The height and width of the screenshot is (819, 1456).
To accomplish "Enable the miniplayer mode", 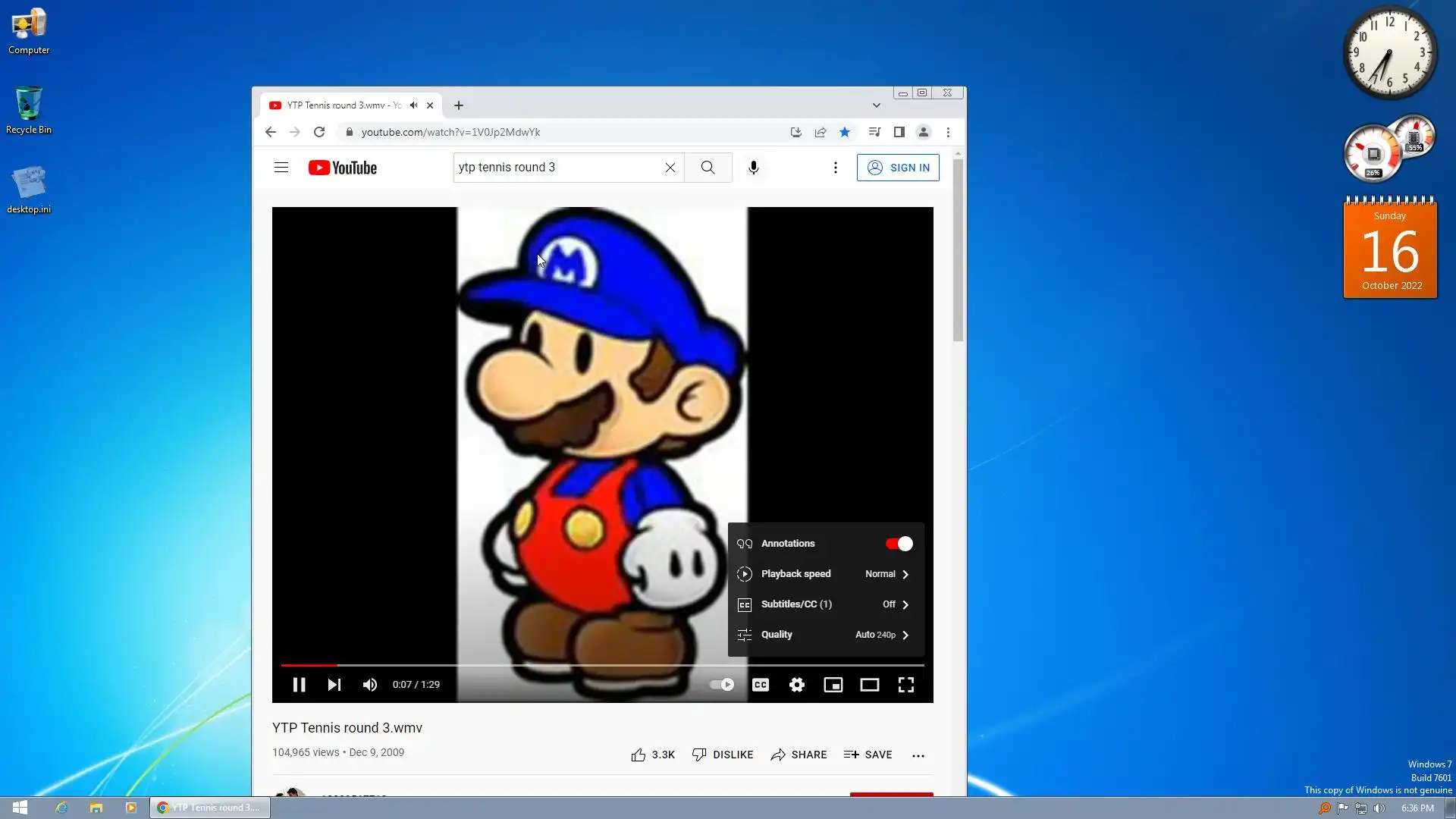I will point(833,685).
